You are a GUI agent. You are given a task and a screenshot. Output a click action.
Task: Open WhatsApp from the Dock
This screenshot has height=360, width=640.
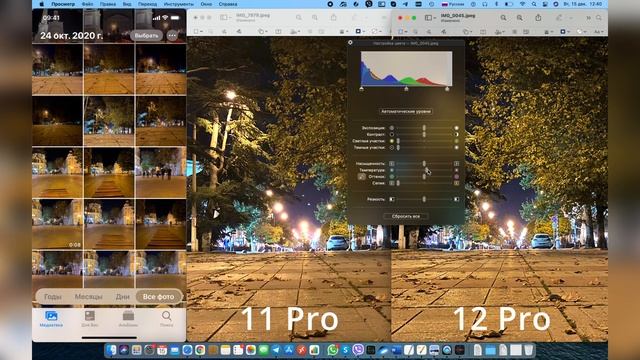tap(333, 350)
